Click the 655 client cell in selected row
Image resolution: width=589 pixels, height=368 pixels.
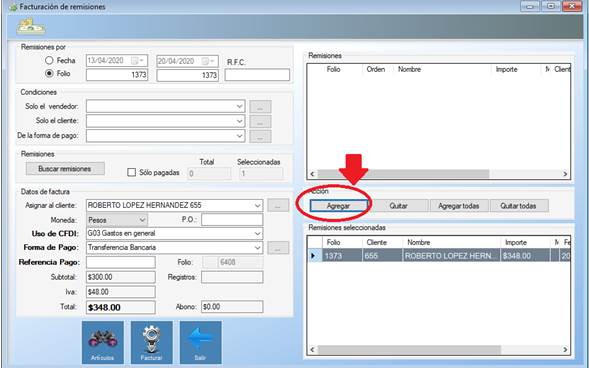(x=382, y=256)
